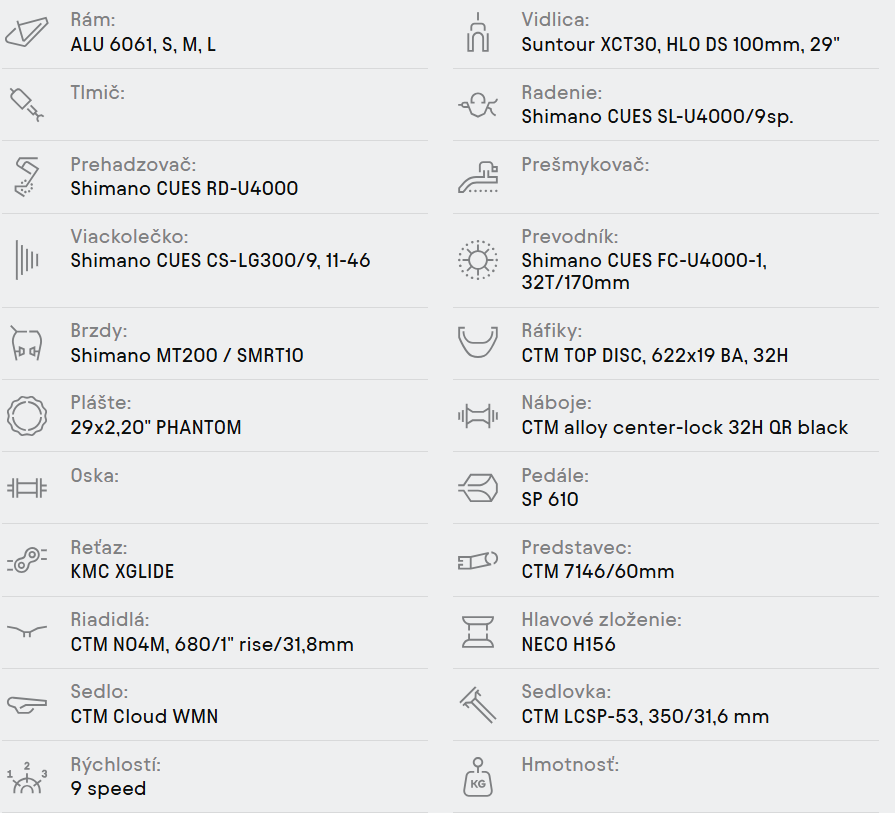Click the 'Hmotnosť:' label

coord(570,764)
